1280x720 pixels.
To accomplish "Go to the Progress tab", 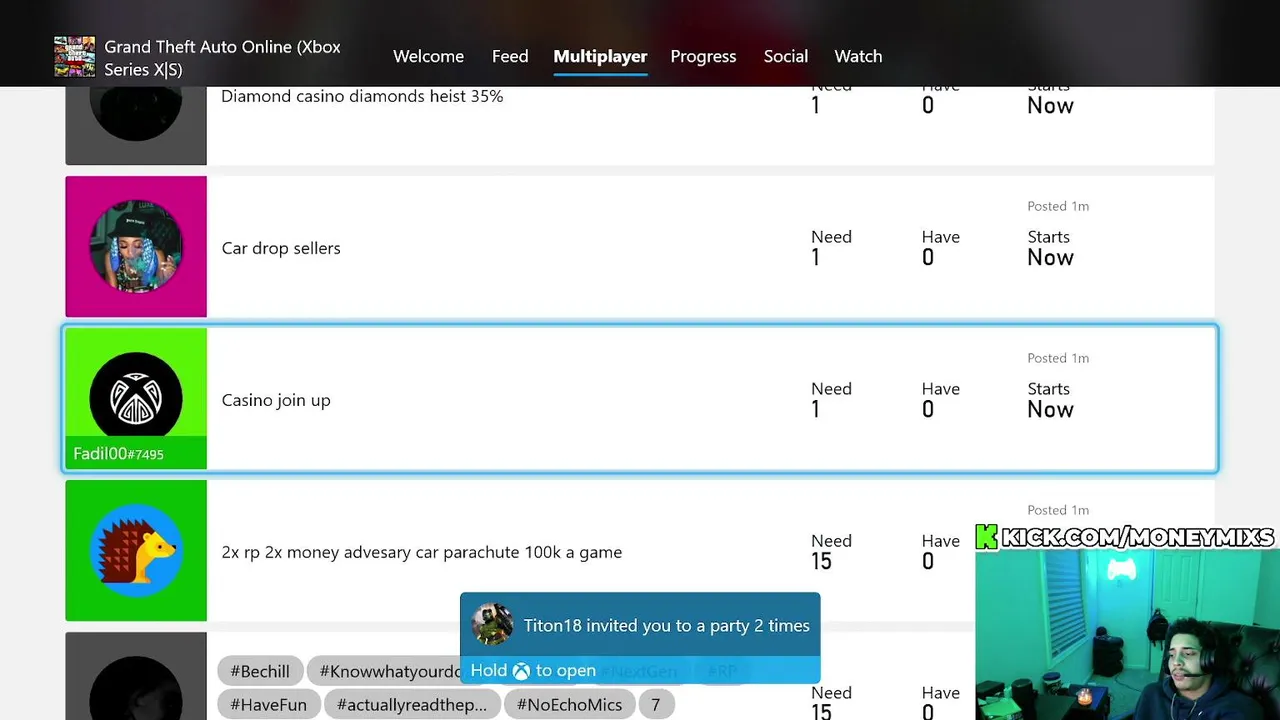I will point(703,56).
